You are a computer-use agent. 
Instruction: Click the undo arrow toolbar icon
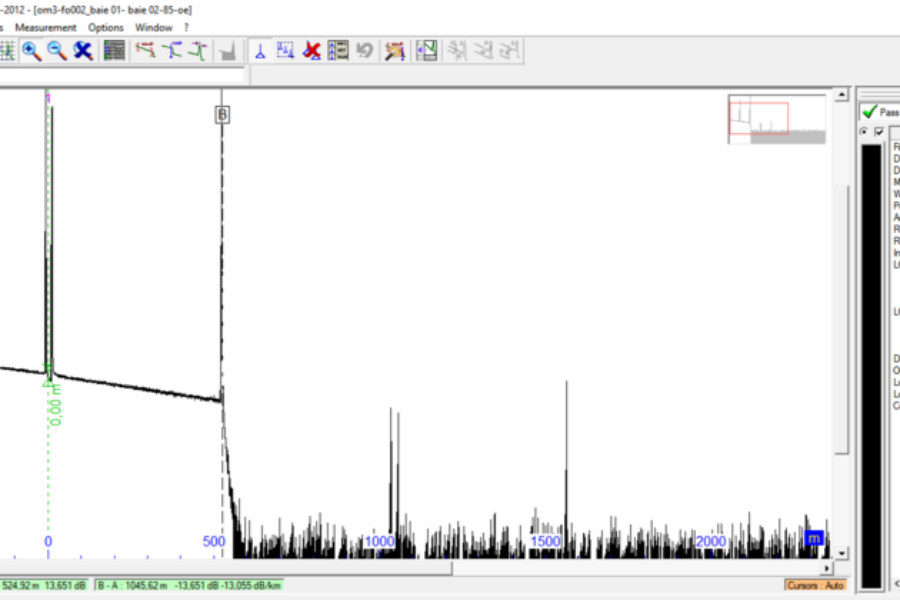pos(365,50)
